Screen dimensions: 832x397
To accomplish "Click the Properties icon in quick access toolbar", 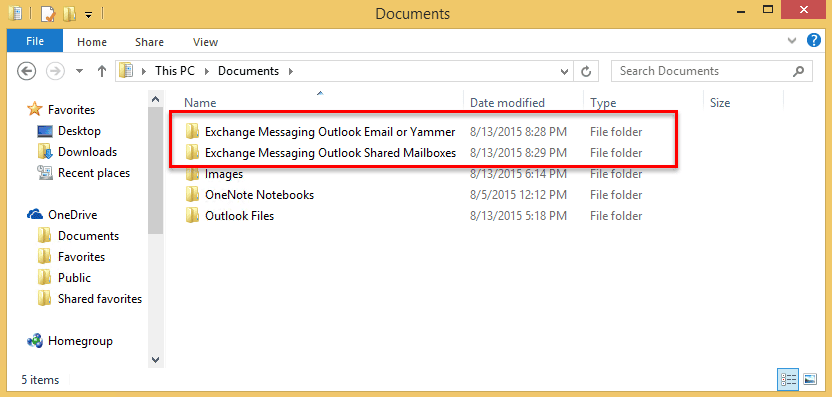I will click(x=48, y=13).
